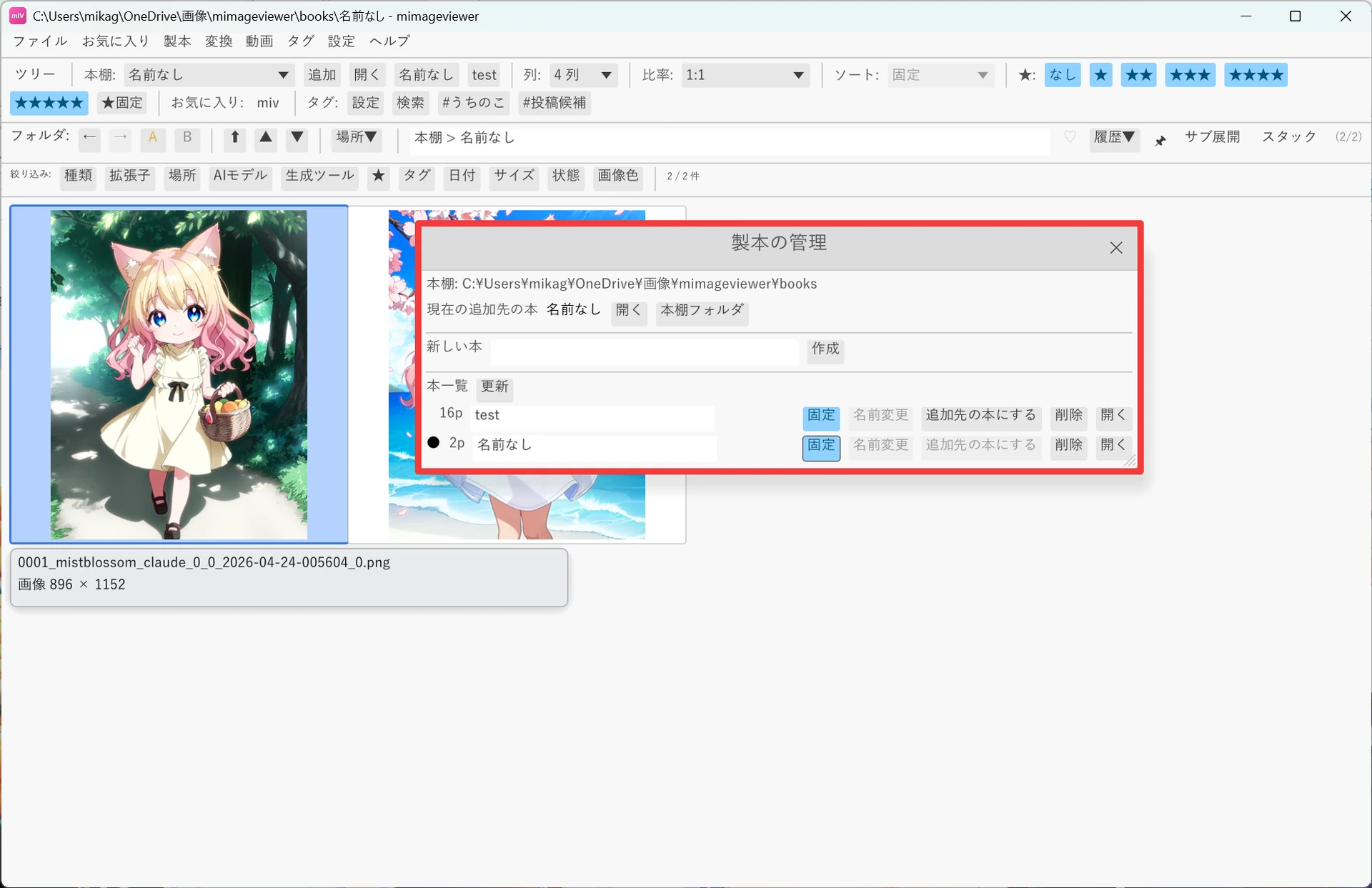
Task: Expand the 場所▼ dropdown
Action: click(357, 138)
